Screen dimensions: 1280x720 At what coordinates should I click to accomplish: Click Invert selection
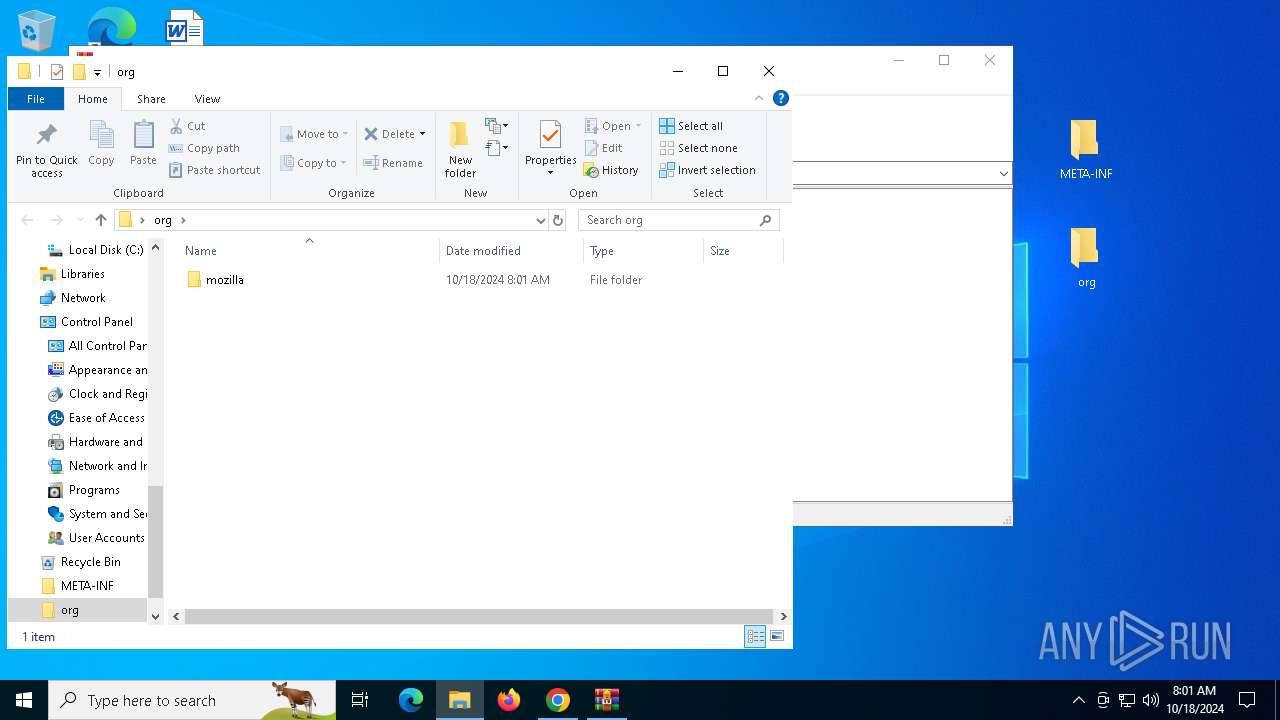707,170
